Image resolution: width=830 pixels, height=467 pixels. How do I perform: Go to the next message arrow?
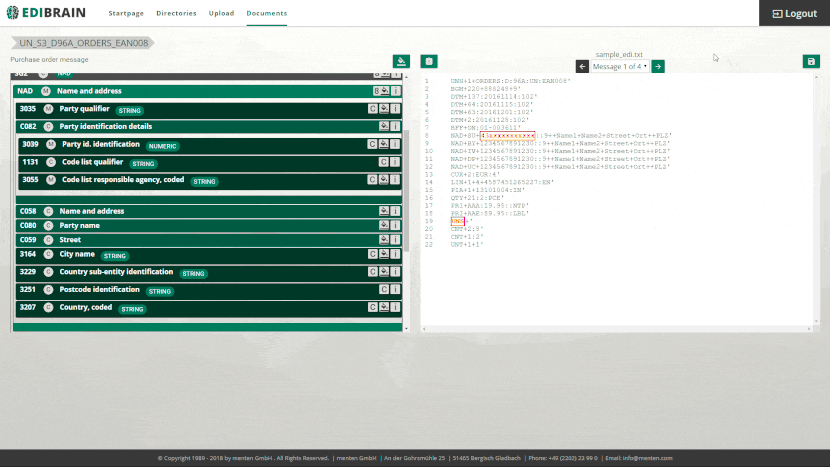(658, 66)
